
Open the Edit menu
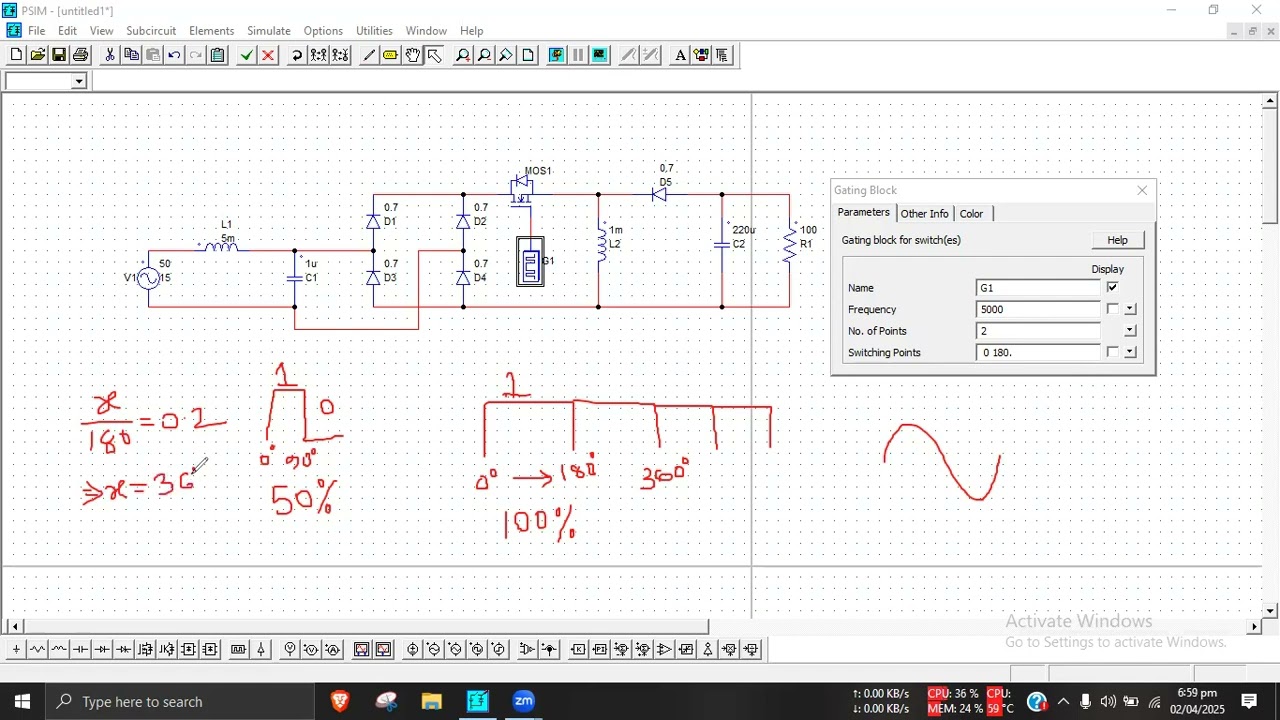[x=67, y=31]
